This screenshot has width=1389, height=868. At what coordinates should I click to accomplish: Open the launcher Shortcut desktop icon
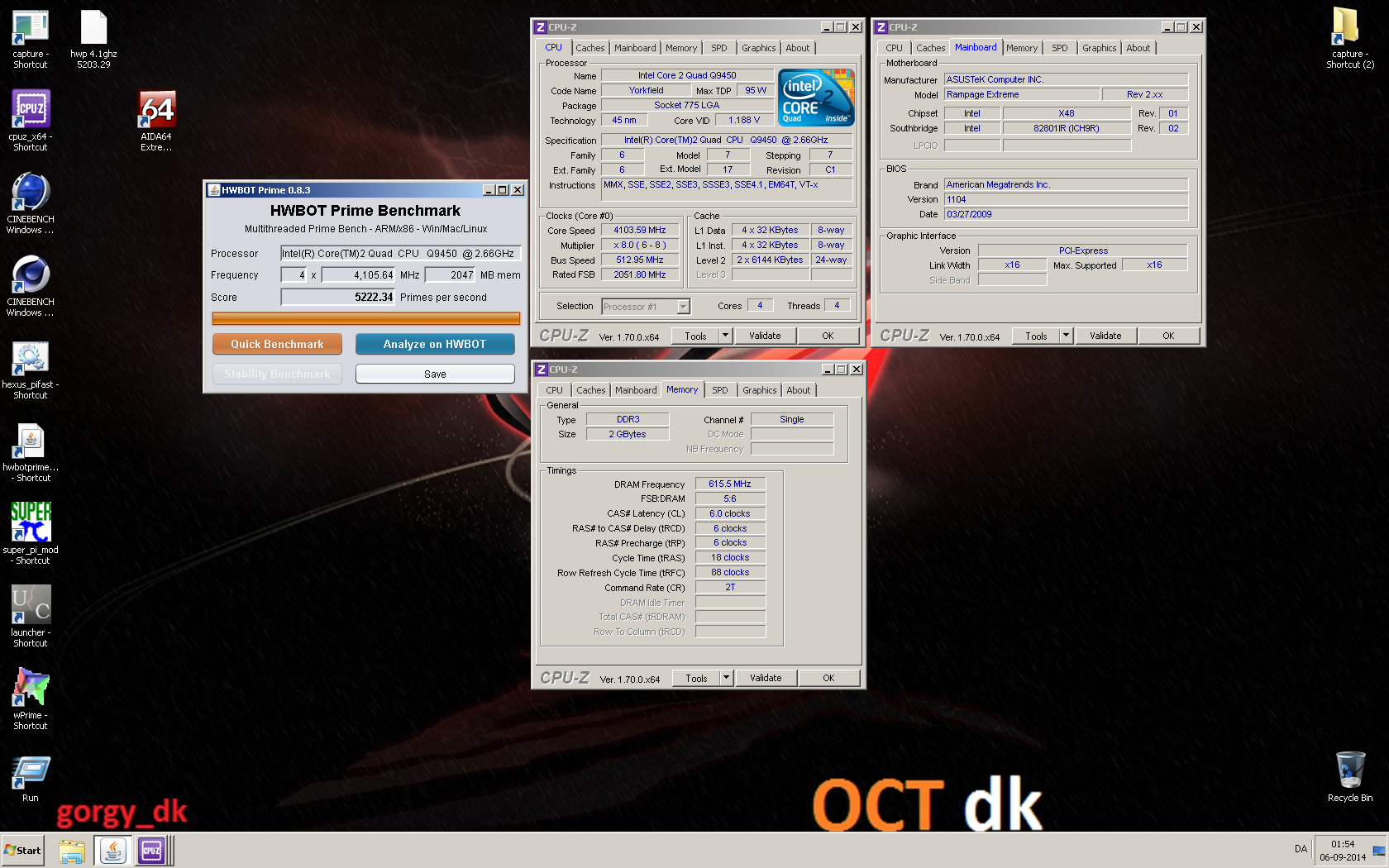tap(31, 617)
